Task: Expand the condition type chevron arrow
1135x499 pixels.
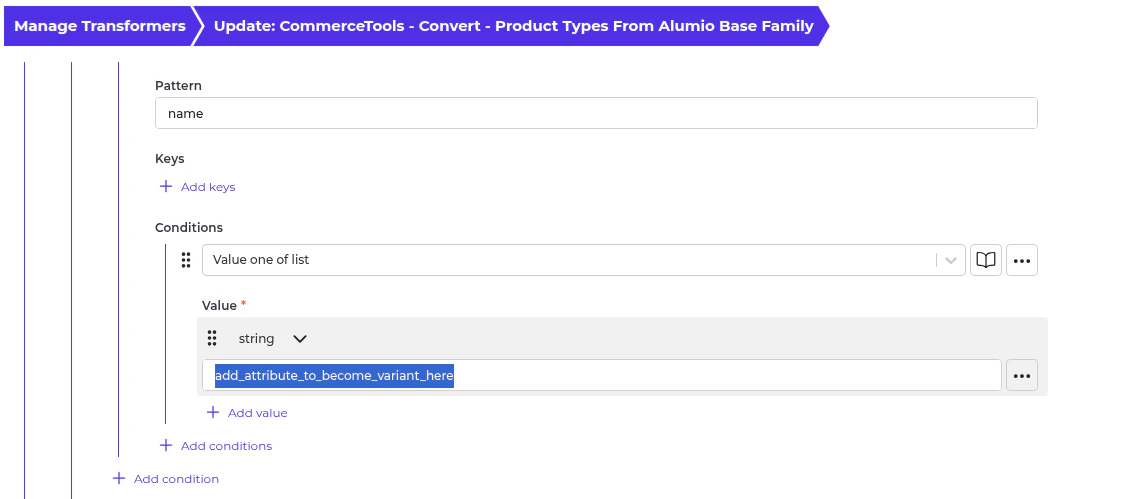Action: pos(950,260)
